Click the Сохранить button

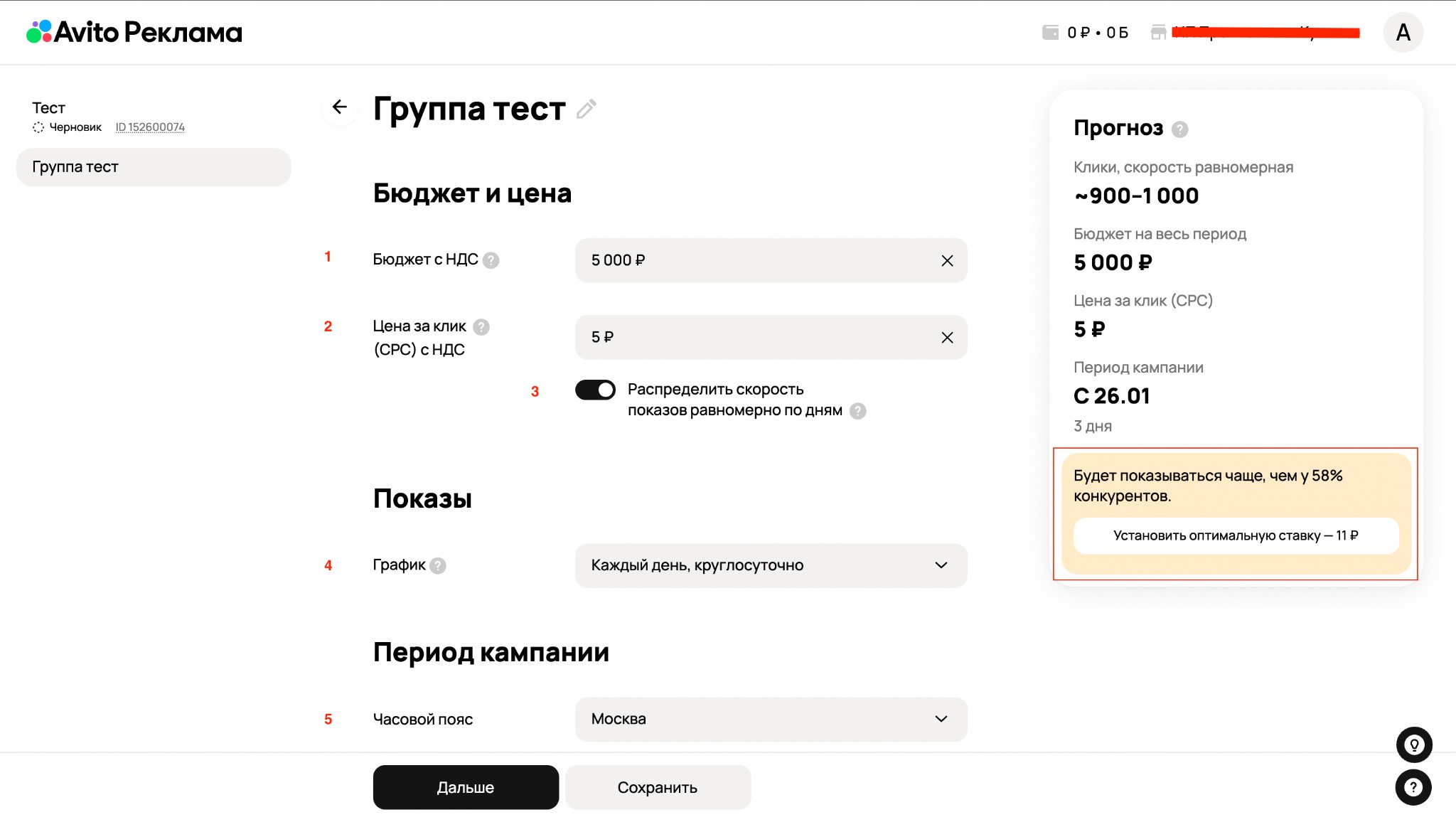coord(658,787)
